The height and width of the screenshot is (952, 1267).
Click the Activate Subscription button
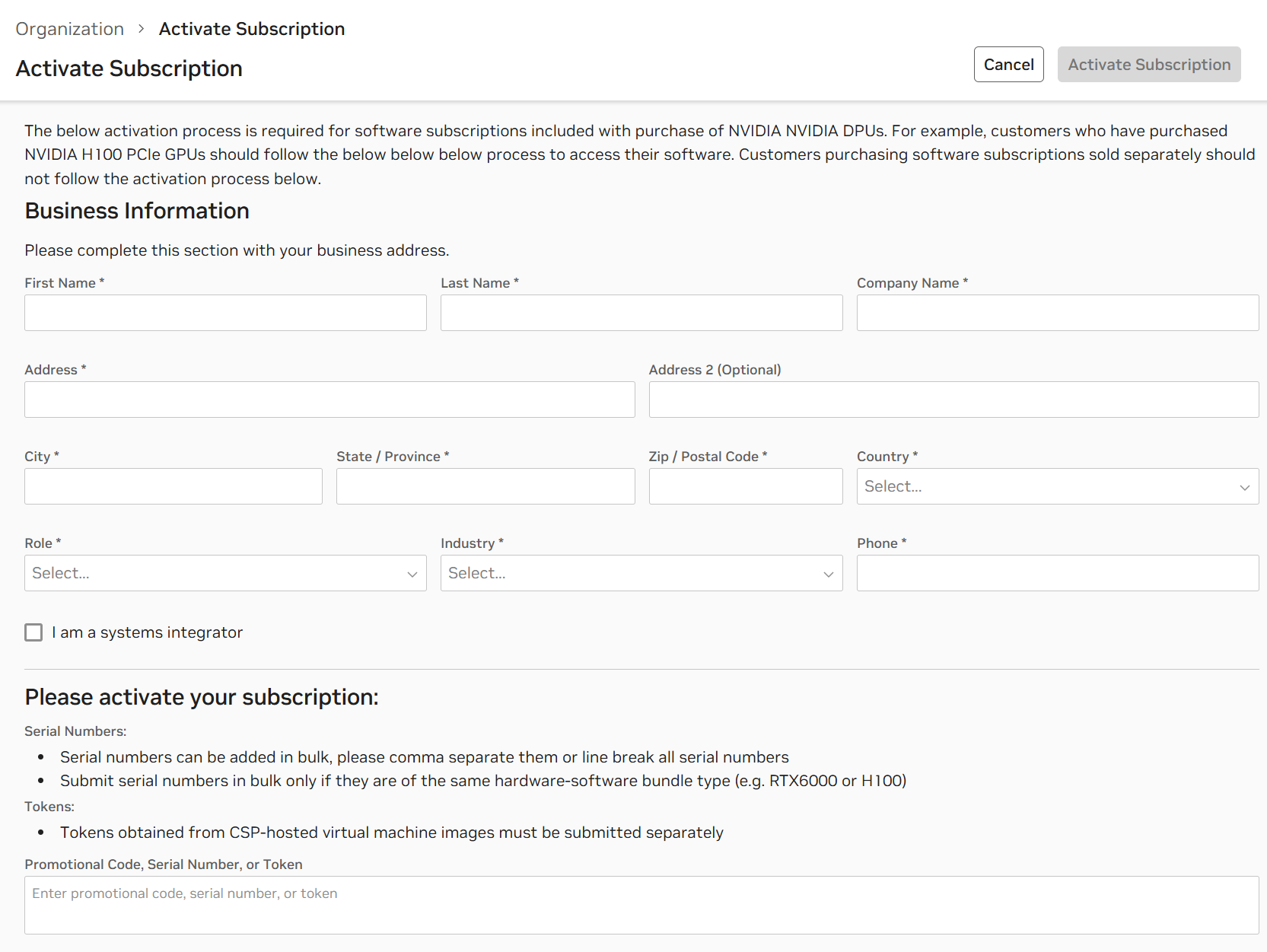pos(1148,64)
